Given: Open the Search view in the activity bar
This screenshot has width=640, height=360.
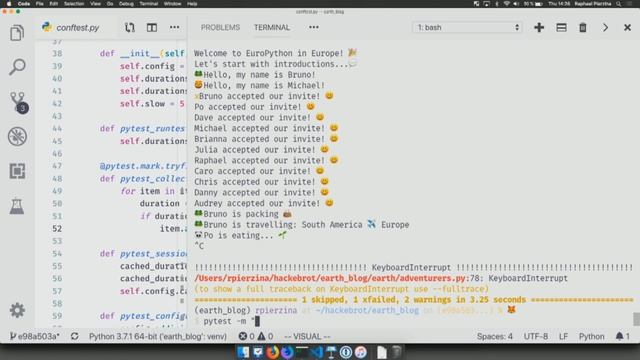Looking at the screenshot, I should click(17, 67).
